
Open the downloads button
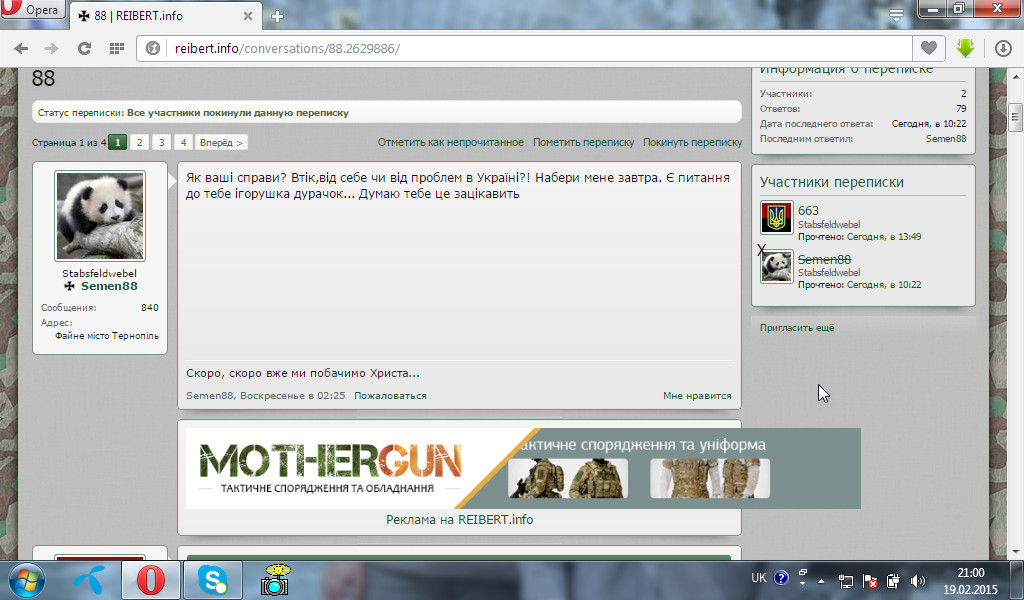[x=1003, y=48]
